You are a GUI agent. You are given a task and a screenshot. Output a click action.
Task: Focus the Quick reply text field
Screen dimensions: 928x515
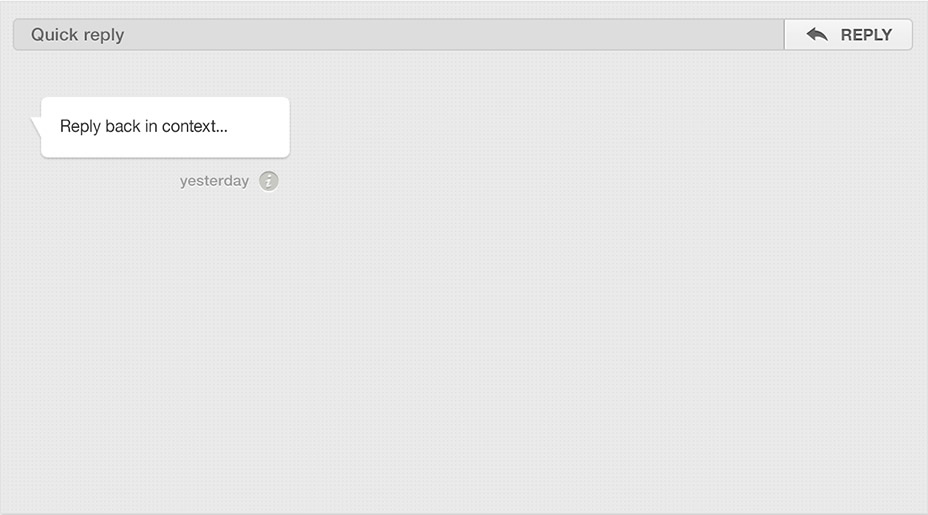coord(399,35)
